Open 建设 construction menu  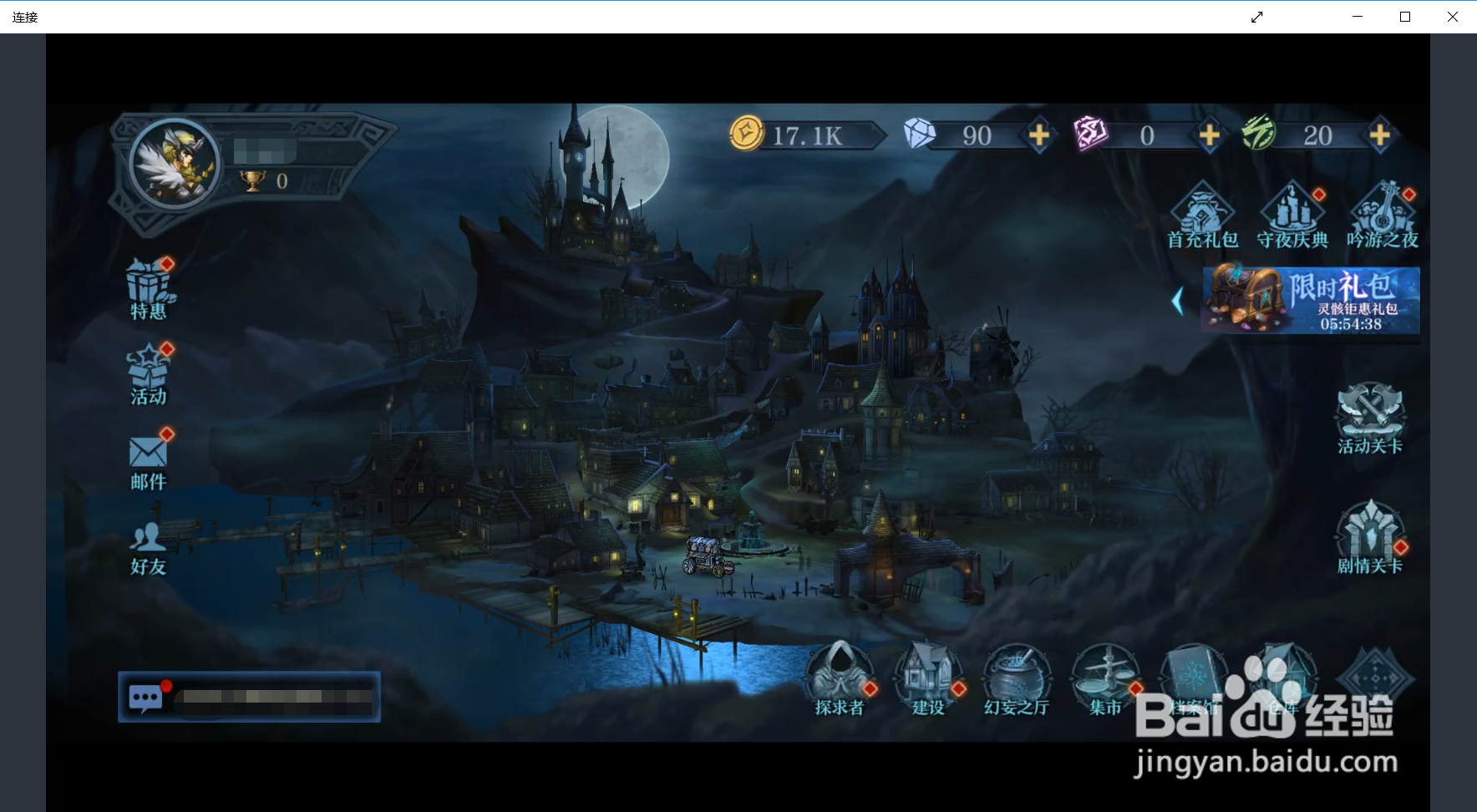928,679
